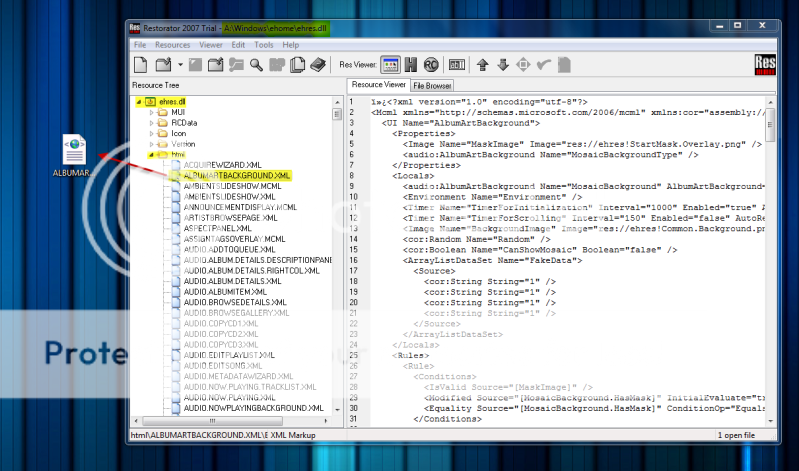
Task: Click the Restorator title bar app icon
Action: pyautogui.click(x=135, y=28)
